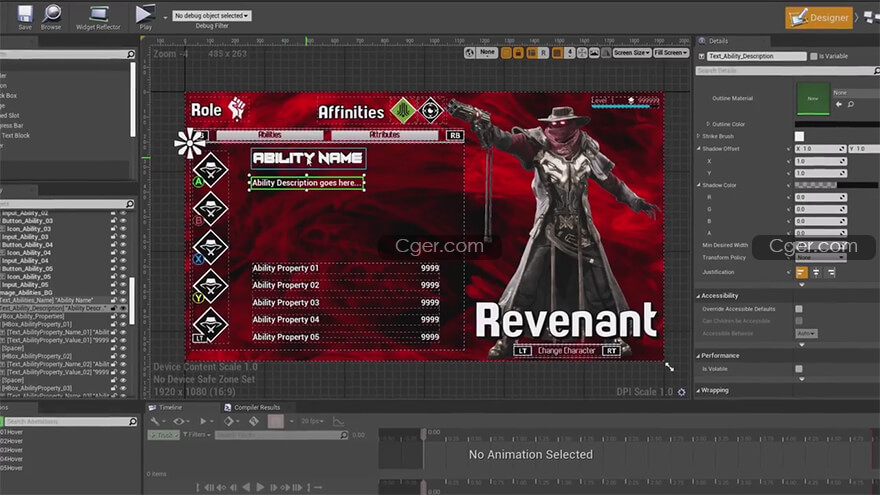Click the Search Details field

[786, 71]
